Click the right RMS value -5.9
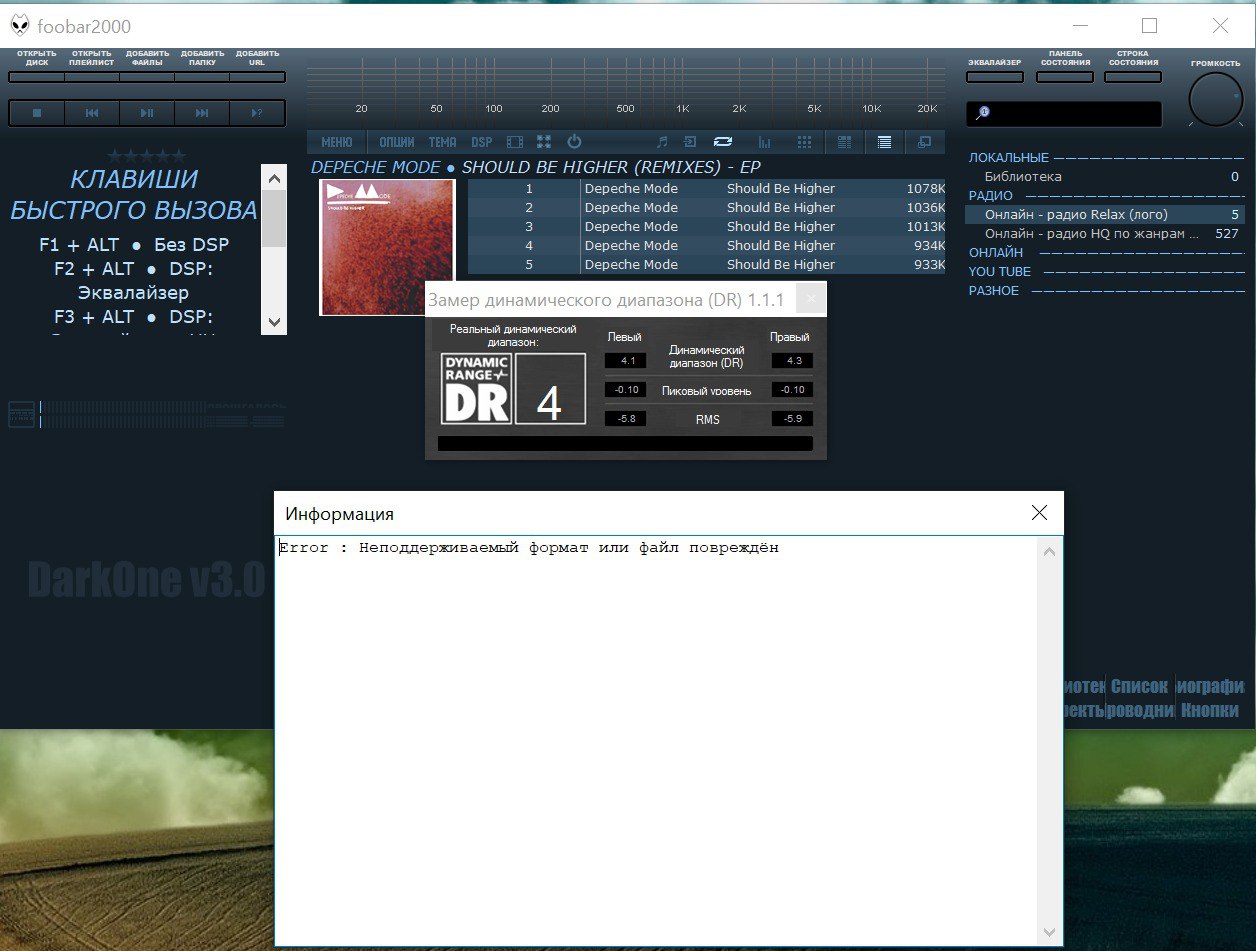Image resolution: width=1256 pixels, height=951 pixels. [792, 419]
